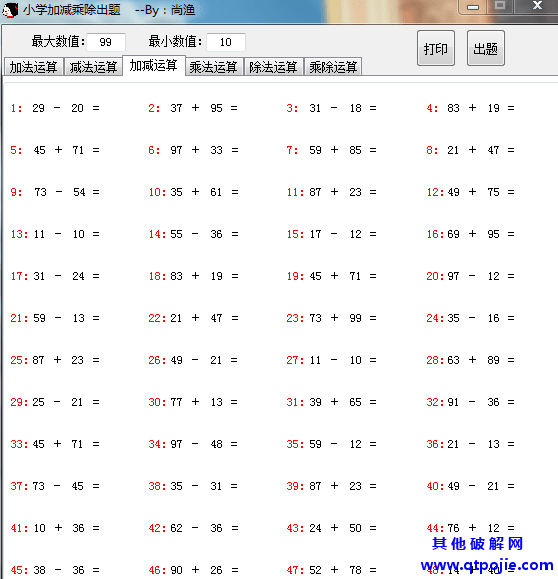Click problem 17: 31 - 24
The image size is (558, 579).
[55, 276]
